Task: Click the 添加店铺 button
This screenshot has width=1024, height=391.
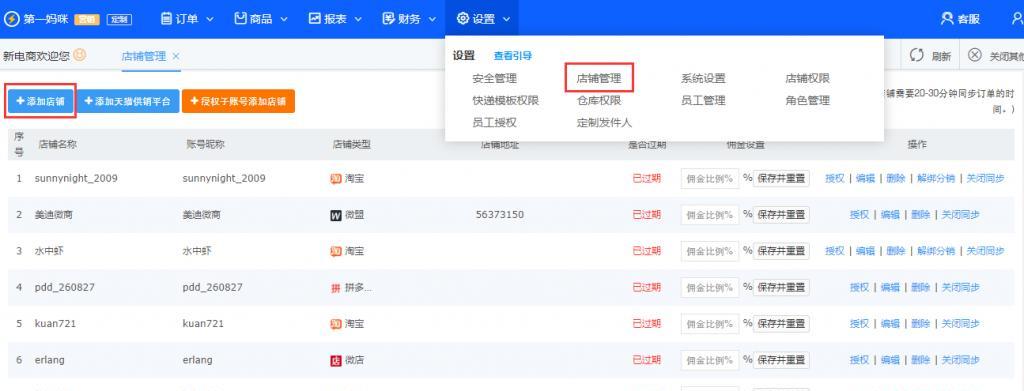Action: tap(40, 101)
